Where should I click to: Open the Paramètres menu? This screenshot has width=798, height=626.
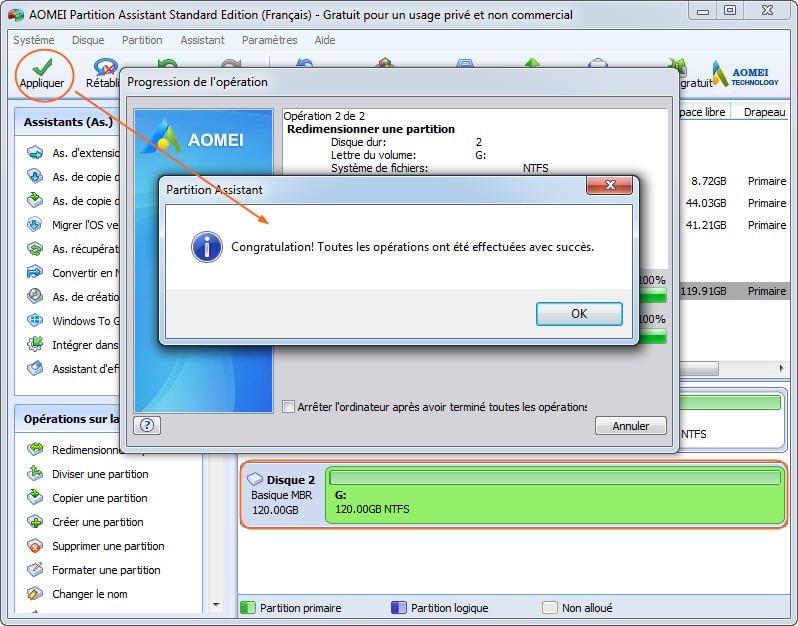pos(269,40)
